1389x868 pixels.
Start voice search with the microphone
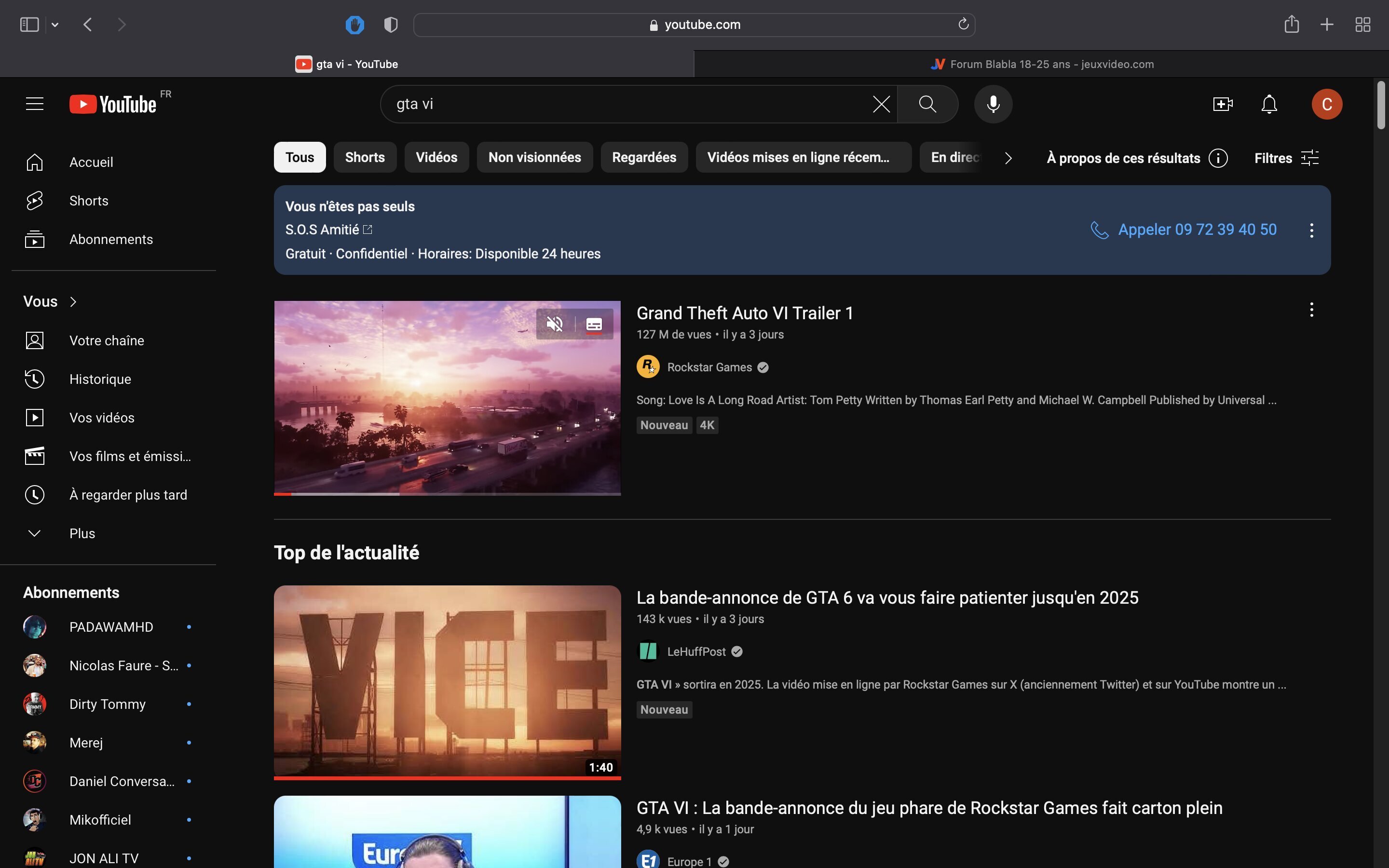point(993,104)
